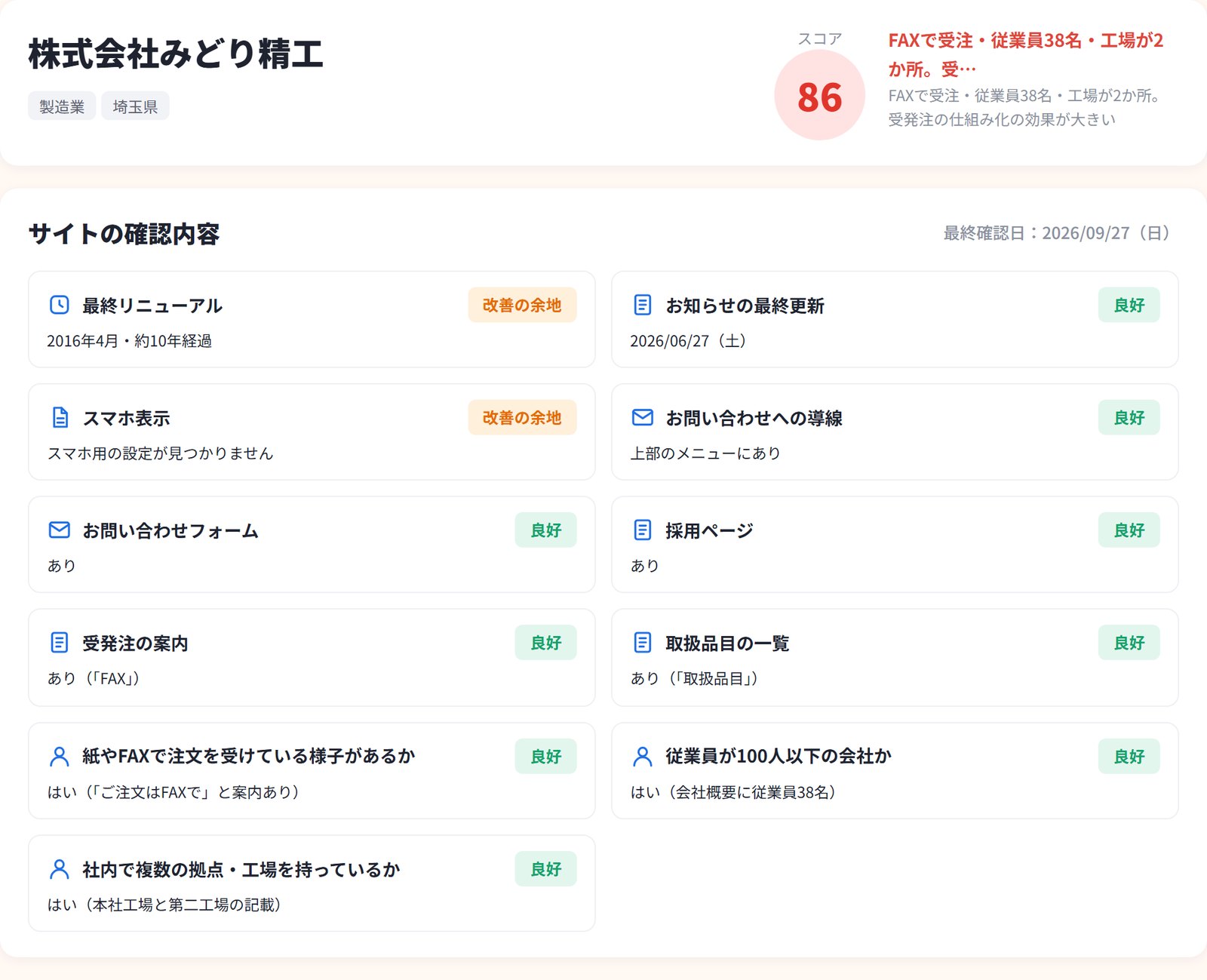Click the company name 株式会社みどり精工
The height and width of the screenshot is (980, 1207).
176,54
